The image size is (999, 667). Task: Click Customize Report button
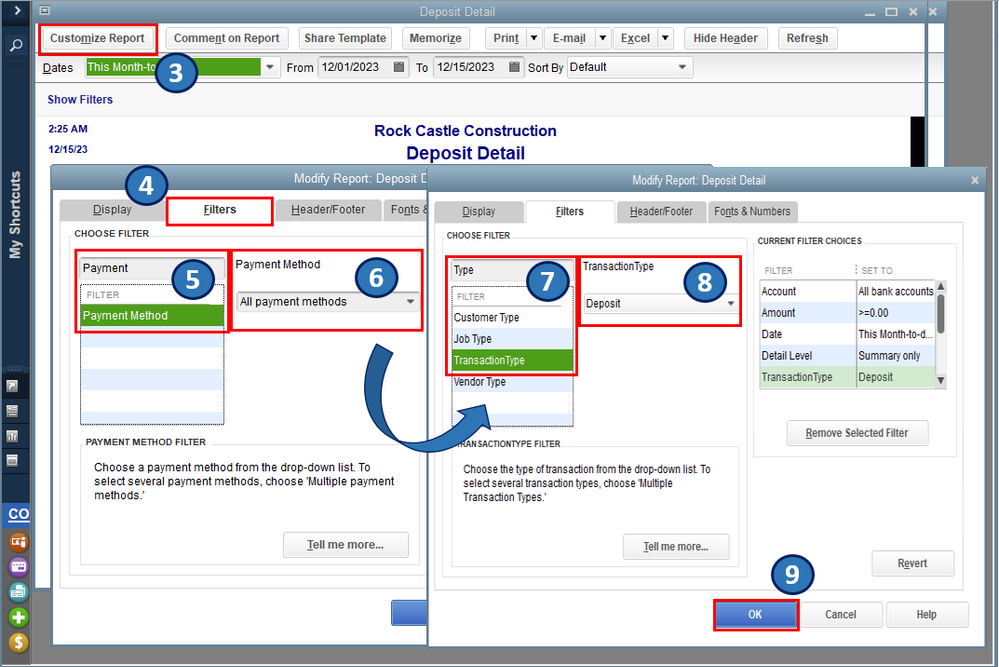[97, 38]
